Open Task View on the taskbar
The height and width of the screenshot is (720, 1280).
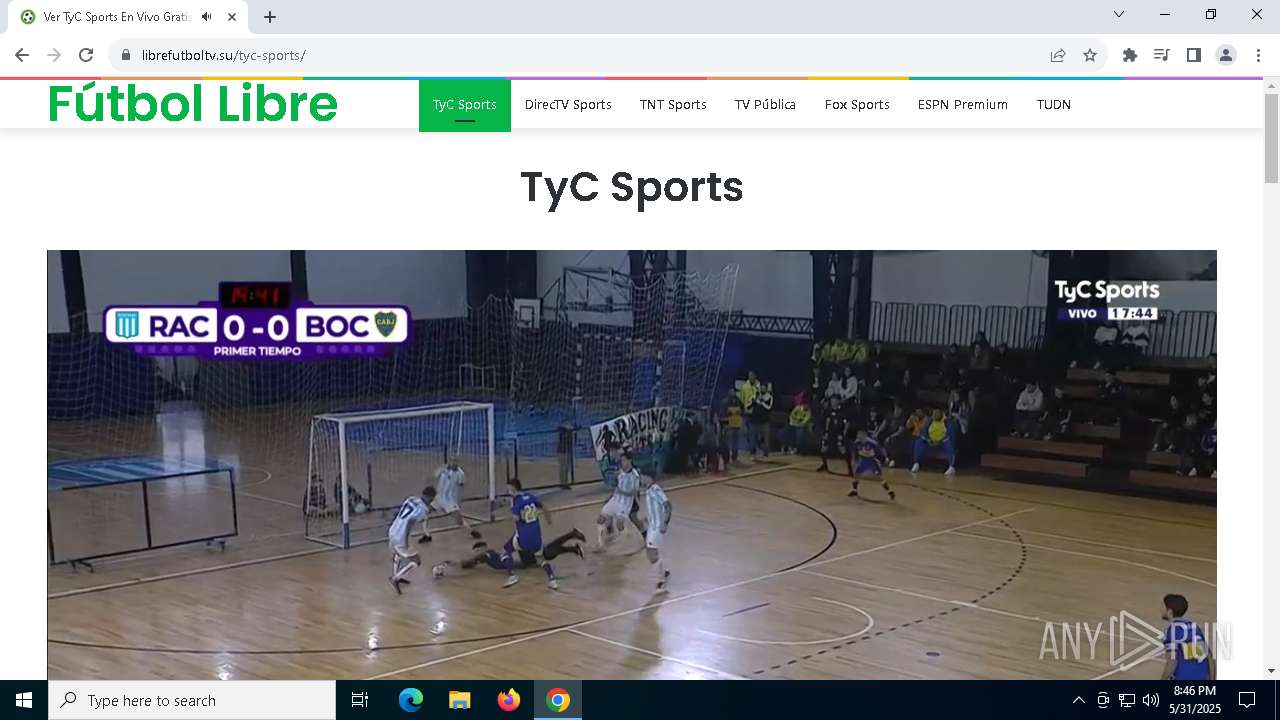[360, 700]
